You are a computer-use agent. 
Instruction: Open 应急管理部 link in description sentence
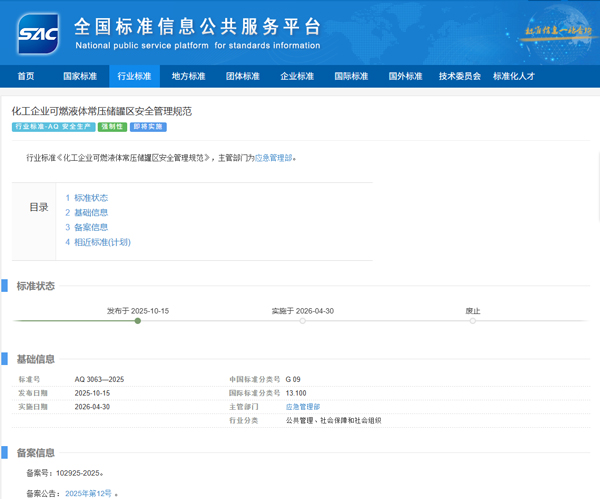click(x=274, y=158)
